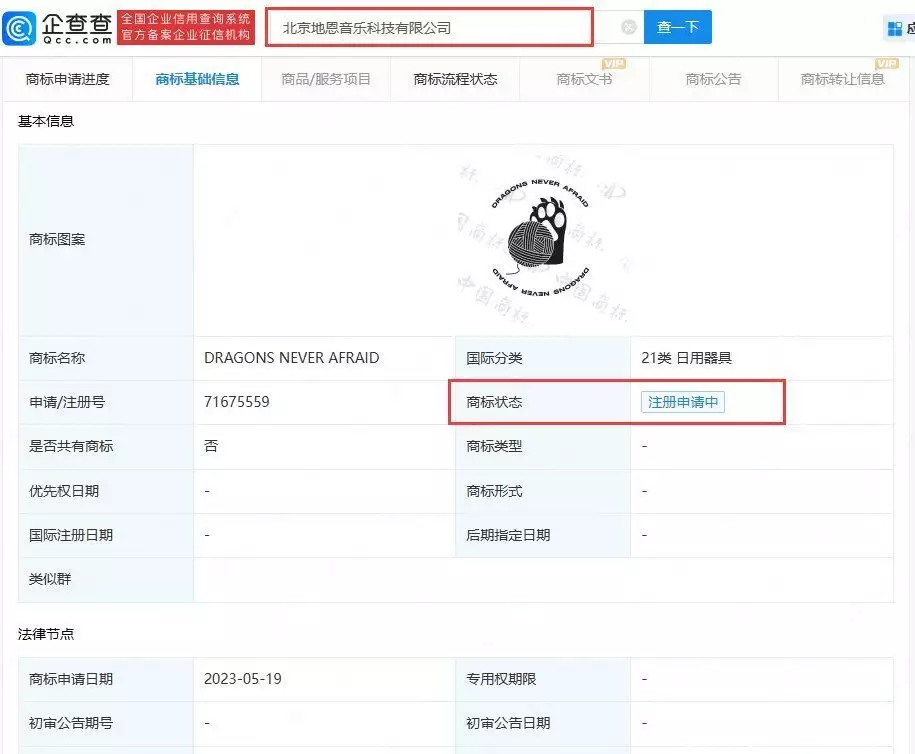The image size is (915, 754).
Task: Click the 国际分类 label cell
Action: pos(543,358)
